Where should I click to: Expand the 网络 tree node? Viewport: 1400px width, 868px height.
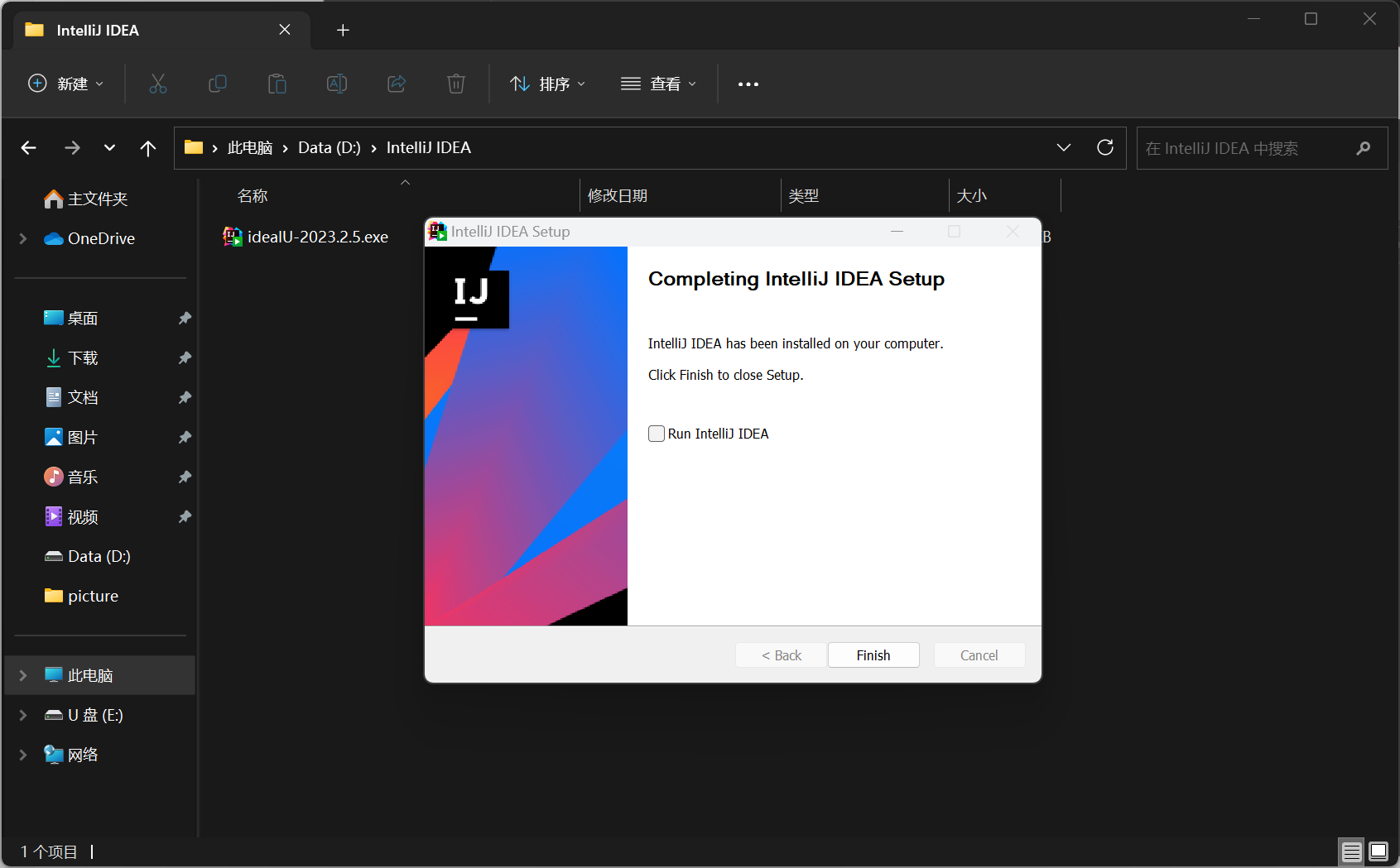click(x=23, y=755)
